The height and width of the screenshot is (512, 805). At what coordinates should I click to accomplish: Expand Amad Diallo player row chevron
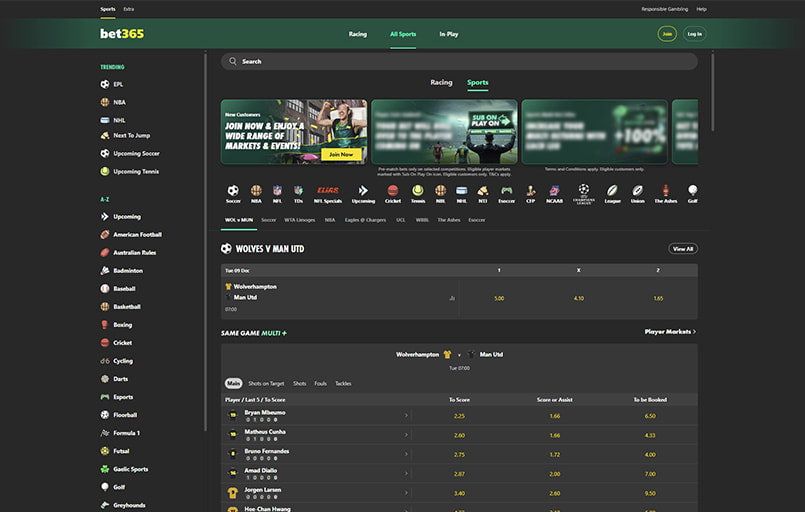(406, 473)
